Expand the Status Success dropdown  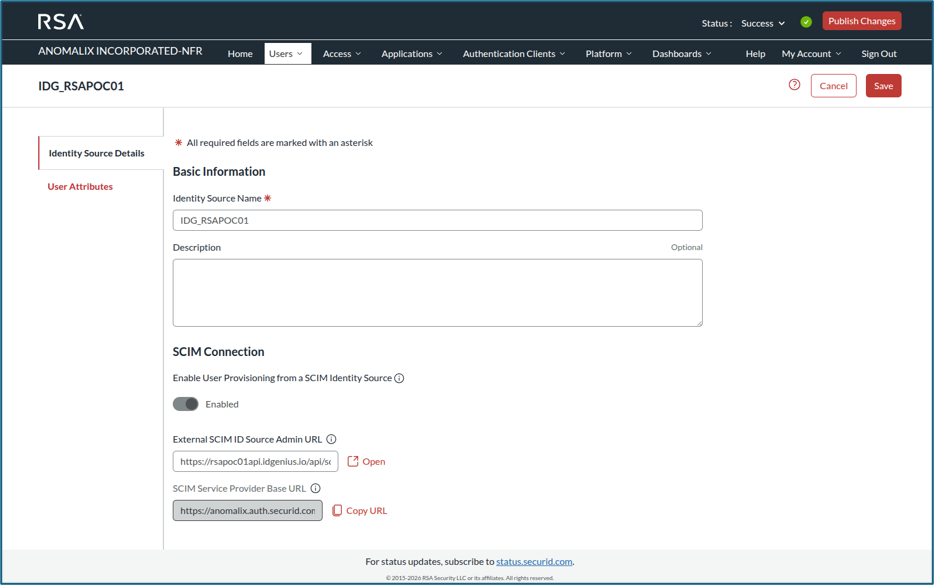[763, 23]
